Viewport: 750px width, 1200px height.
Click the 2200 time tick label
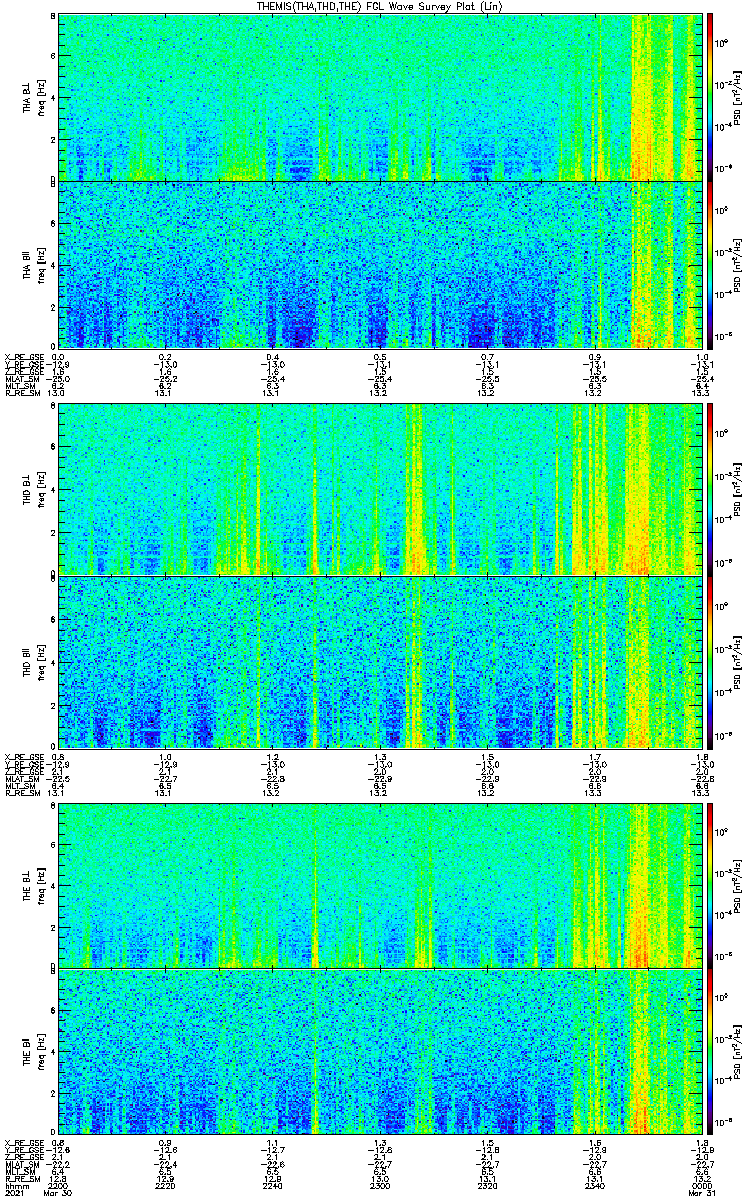point(58,1185)
